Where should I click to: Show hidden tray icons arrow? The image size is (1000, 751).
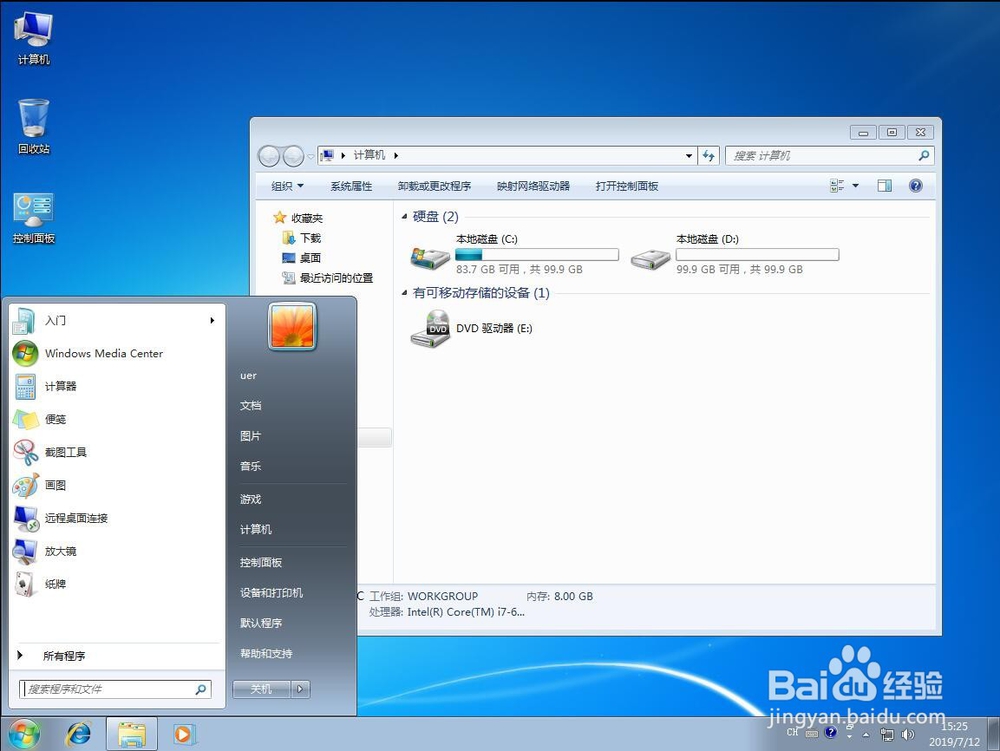[865, 734]
